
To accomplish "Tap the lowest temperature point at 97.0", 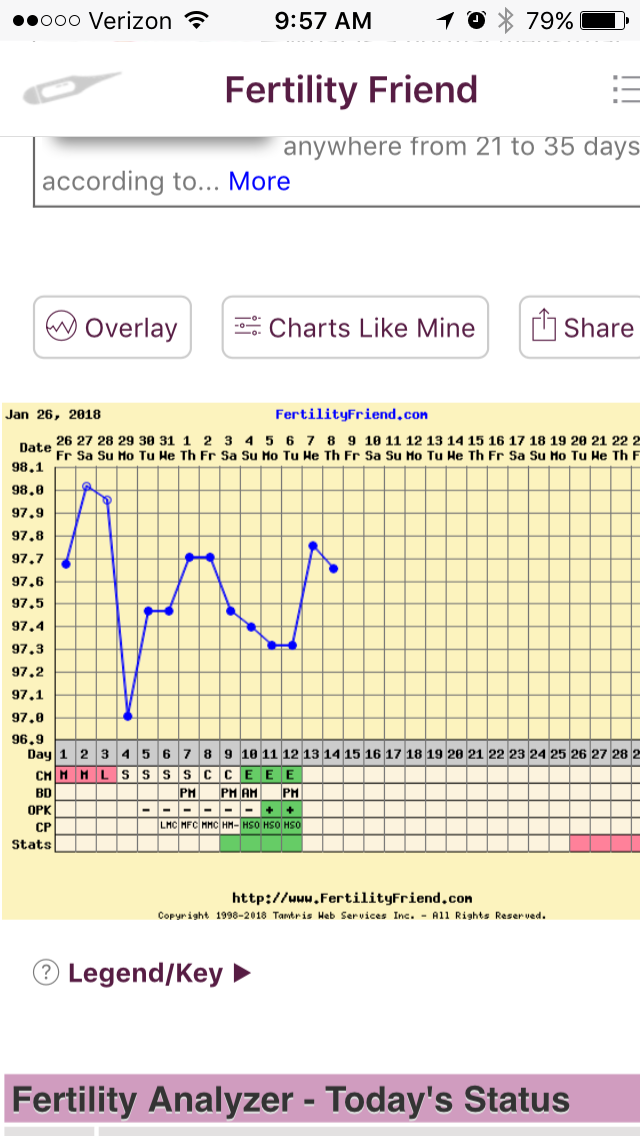I will [128, 716].
